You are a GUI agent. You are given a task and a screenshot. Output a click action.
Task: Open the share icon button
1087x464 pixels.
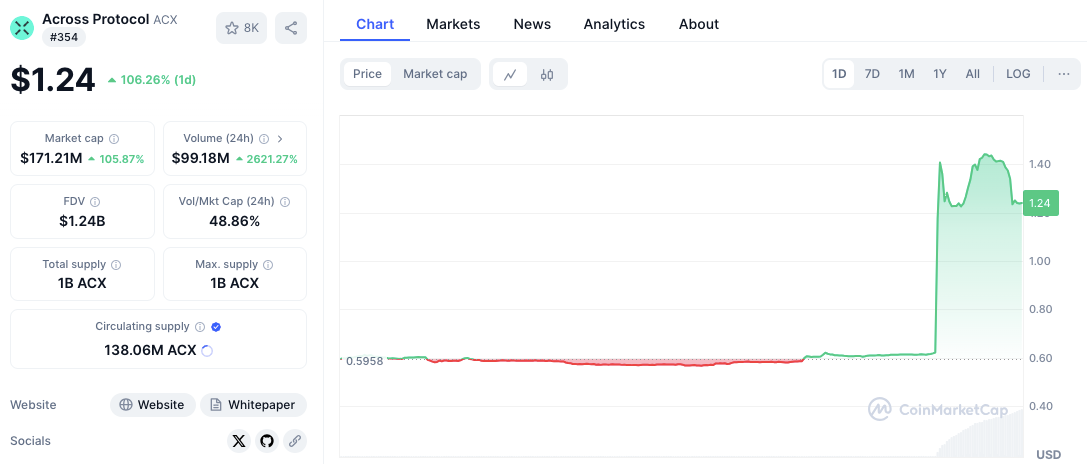pyautogui.click(x=291, y=28)
